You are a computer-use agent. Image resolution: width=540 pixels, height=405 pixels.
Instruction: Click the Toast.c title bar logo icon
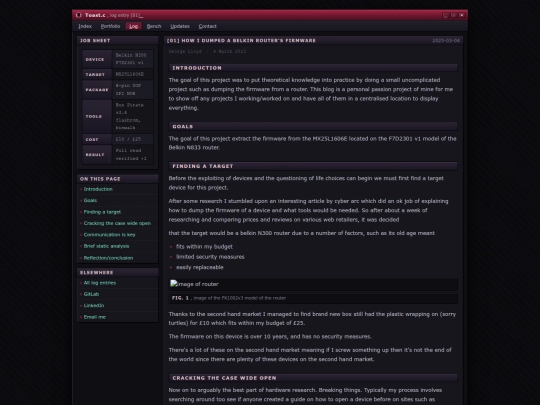79,15
